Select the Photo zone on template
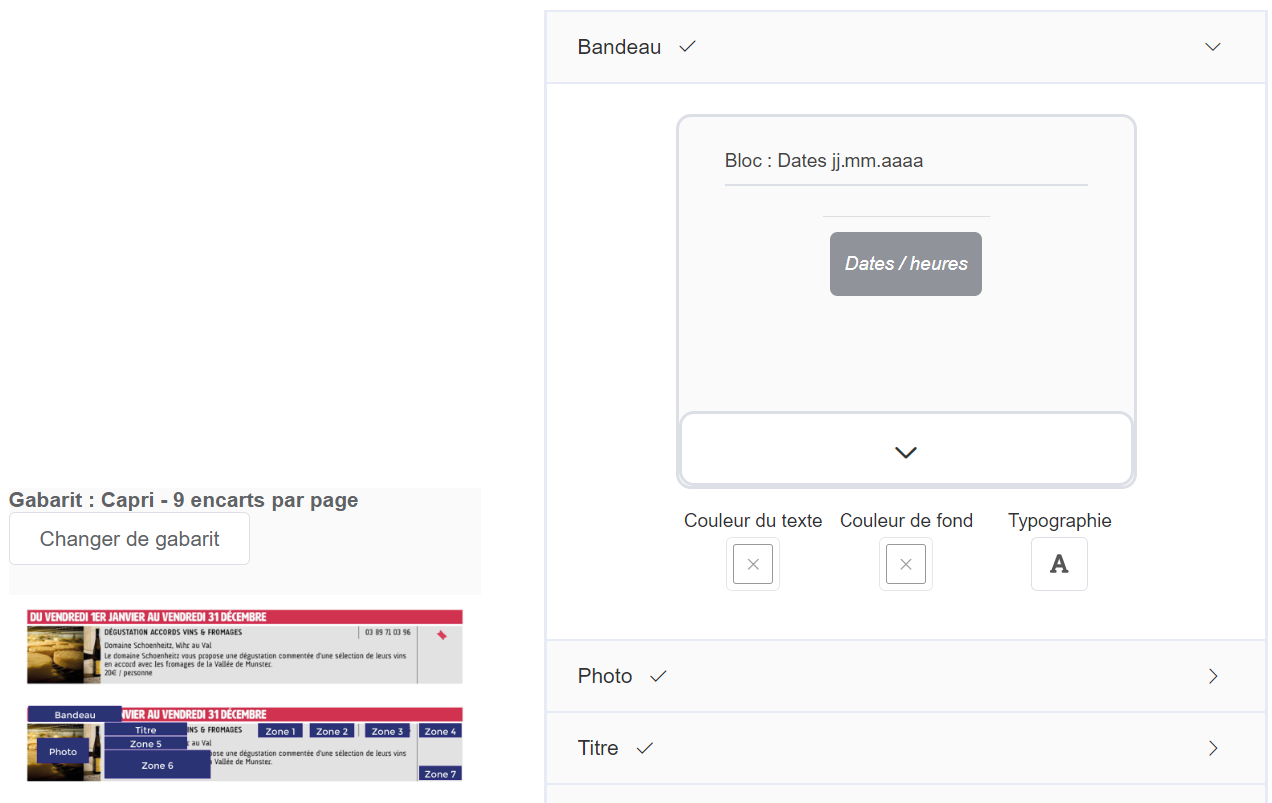The height and width of the screenshot is (803, 1272). coord(63,751)
